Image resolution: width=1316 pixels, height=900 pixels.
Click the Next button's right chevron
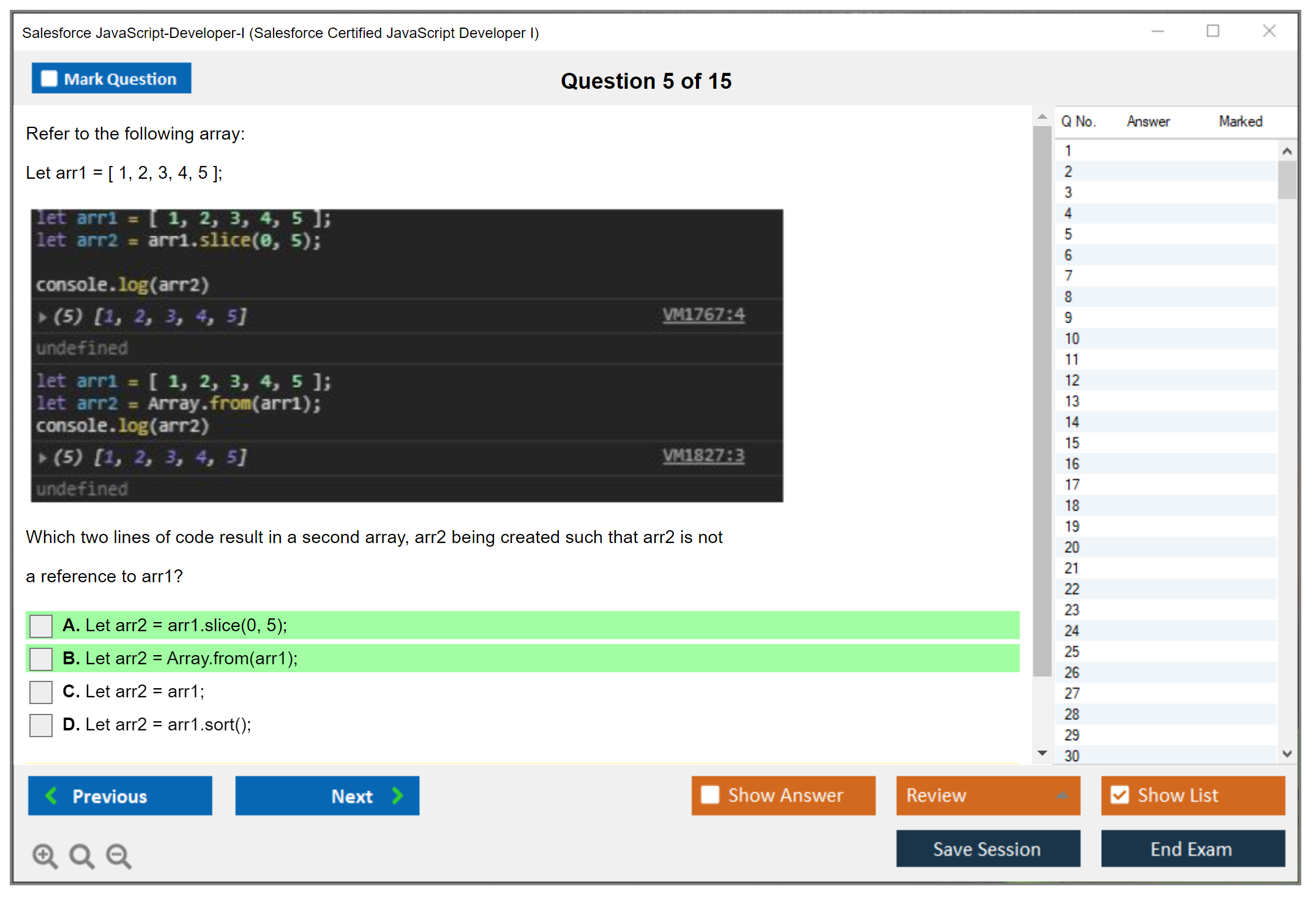(398, 795)
